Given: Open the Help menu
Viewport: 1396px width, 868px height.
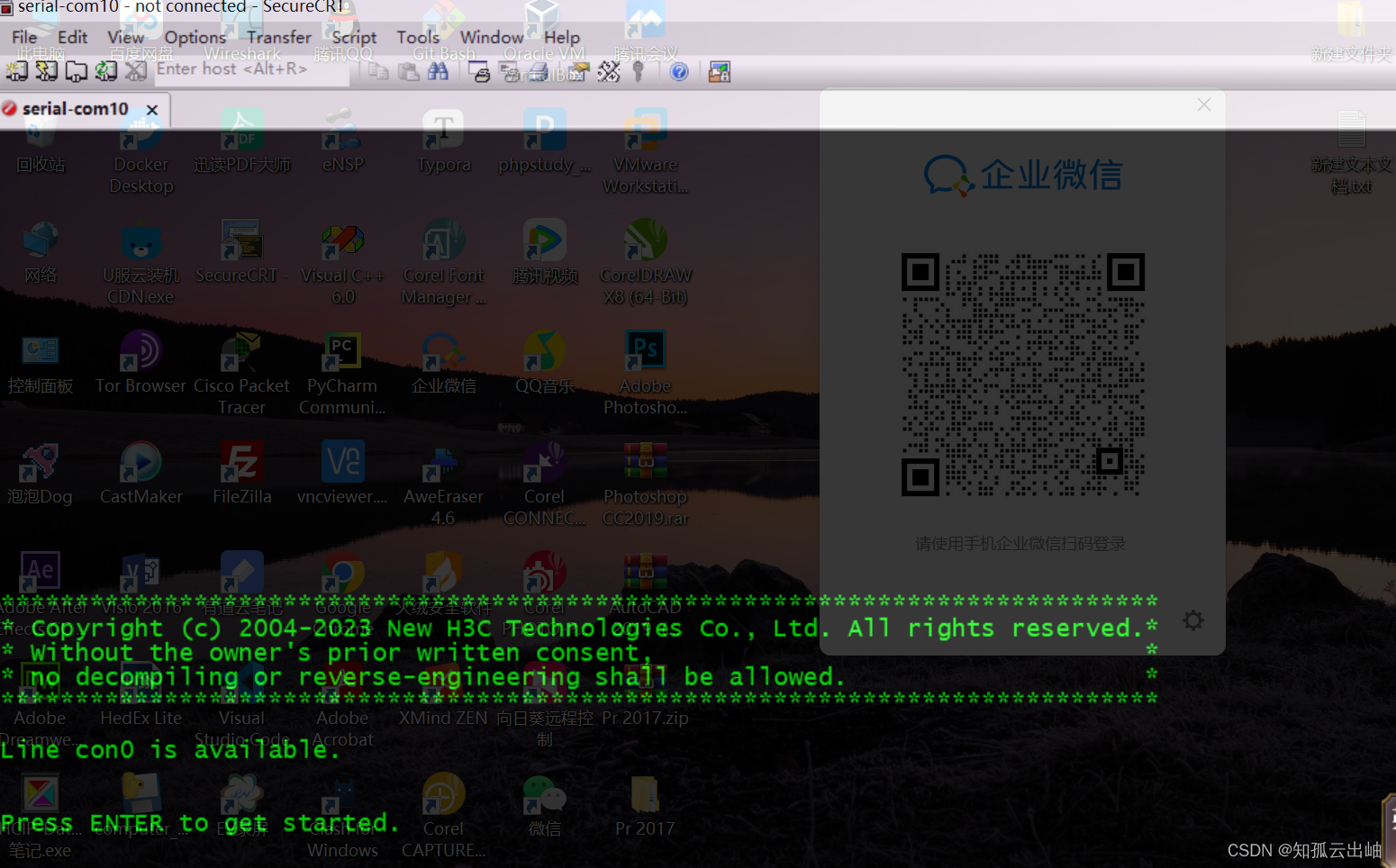Looking at the screenshot, I should point(561,37).
